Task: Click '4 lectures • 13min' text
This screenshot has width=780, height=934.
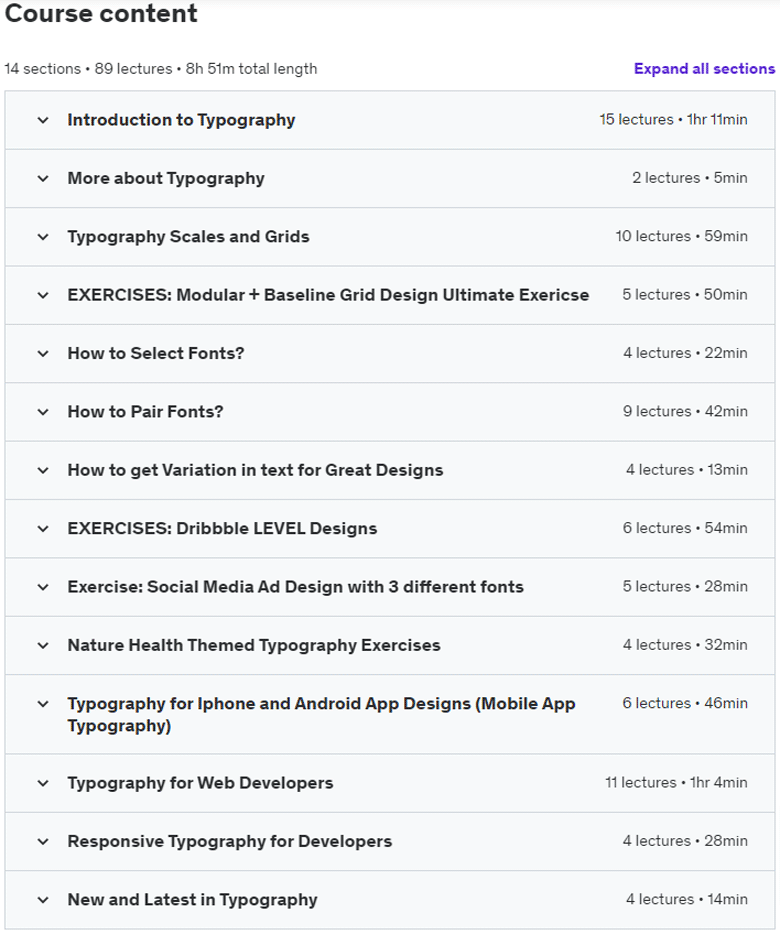Action: [x=687, y=470]
